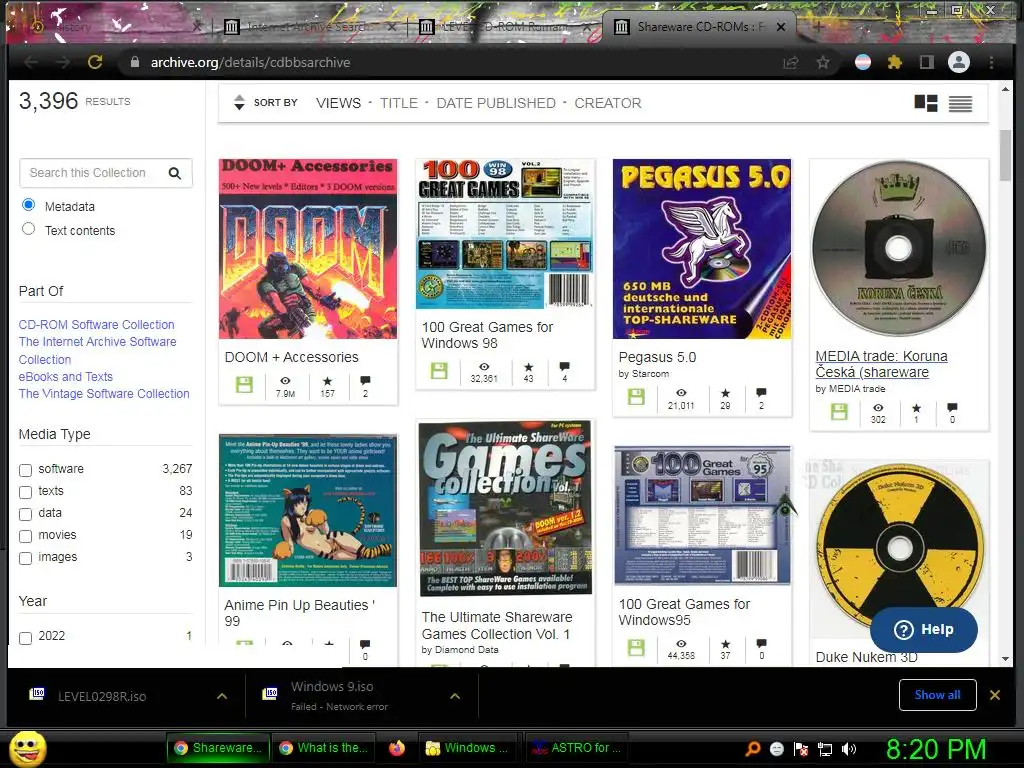Viewport: 1024px width, 768px height.
Task: Switch to the 'What is the...' taskbar window
Action: (x=325, y=748)
